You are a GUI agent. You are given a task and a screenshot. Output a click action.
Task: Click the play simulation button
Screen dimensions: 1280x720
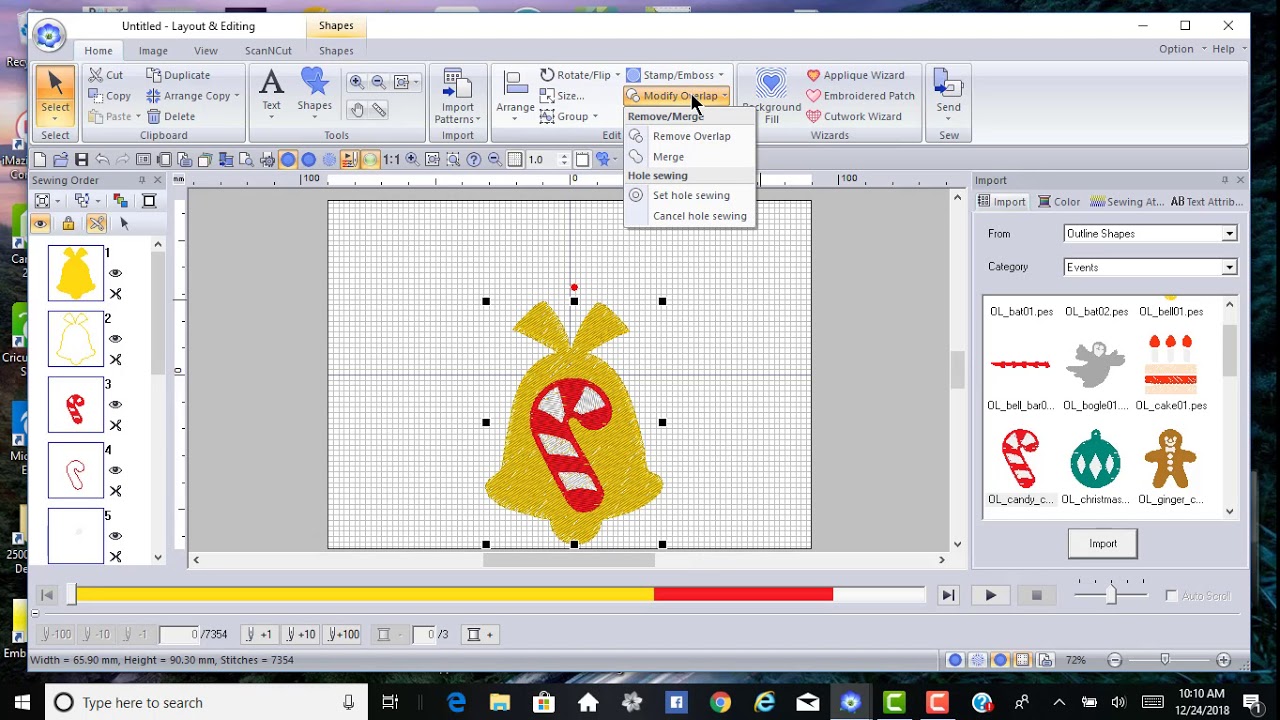pos(990,596)
